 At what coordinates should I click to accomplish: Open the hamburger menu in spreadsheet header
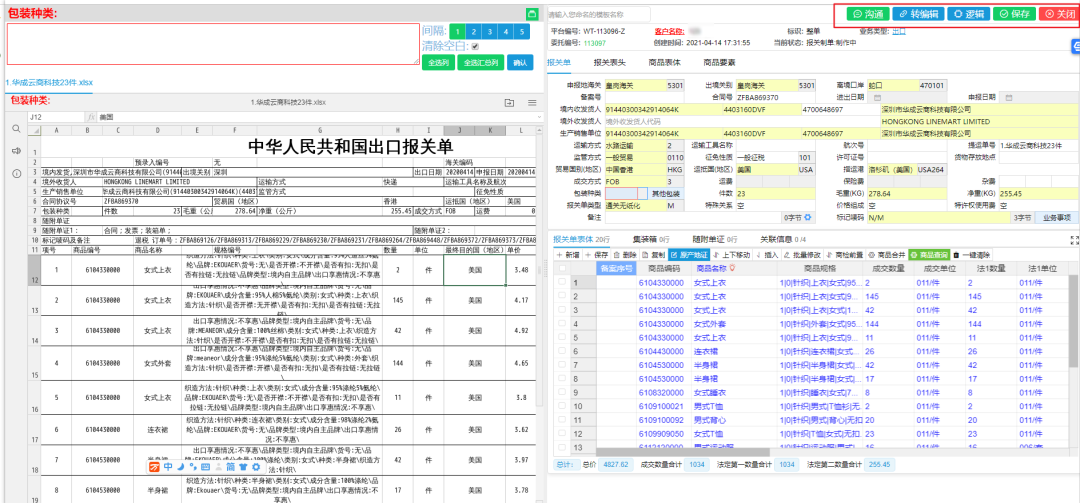532,103
